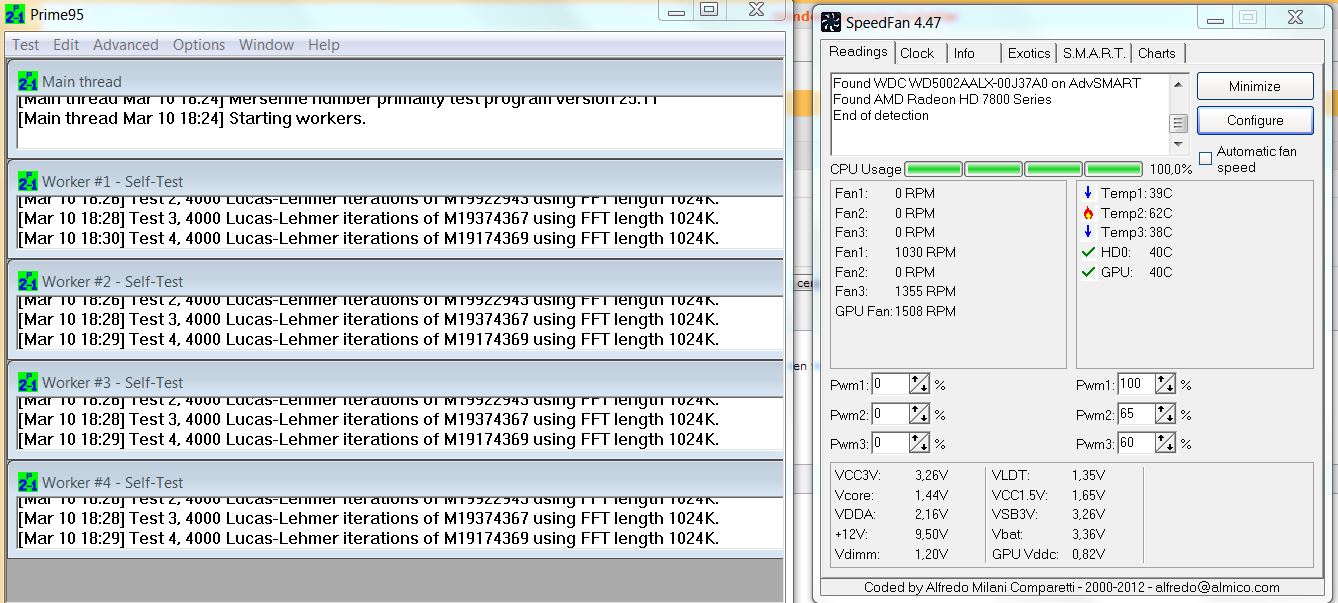Click the "GPU Fan: 1508 RPM" reading
This screenshot has width=1338, height=603.
[895, 311]
